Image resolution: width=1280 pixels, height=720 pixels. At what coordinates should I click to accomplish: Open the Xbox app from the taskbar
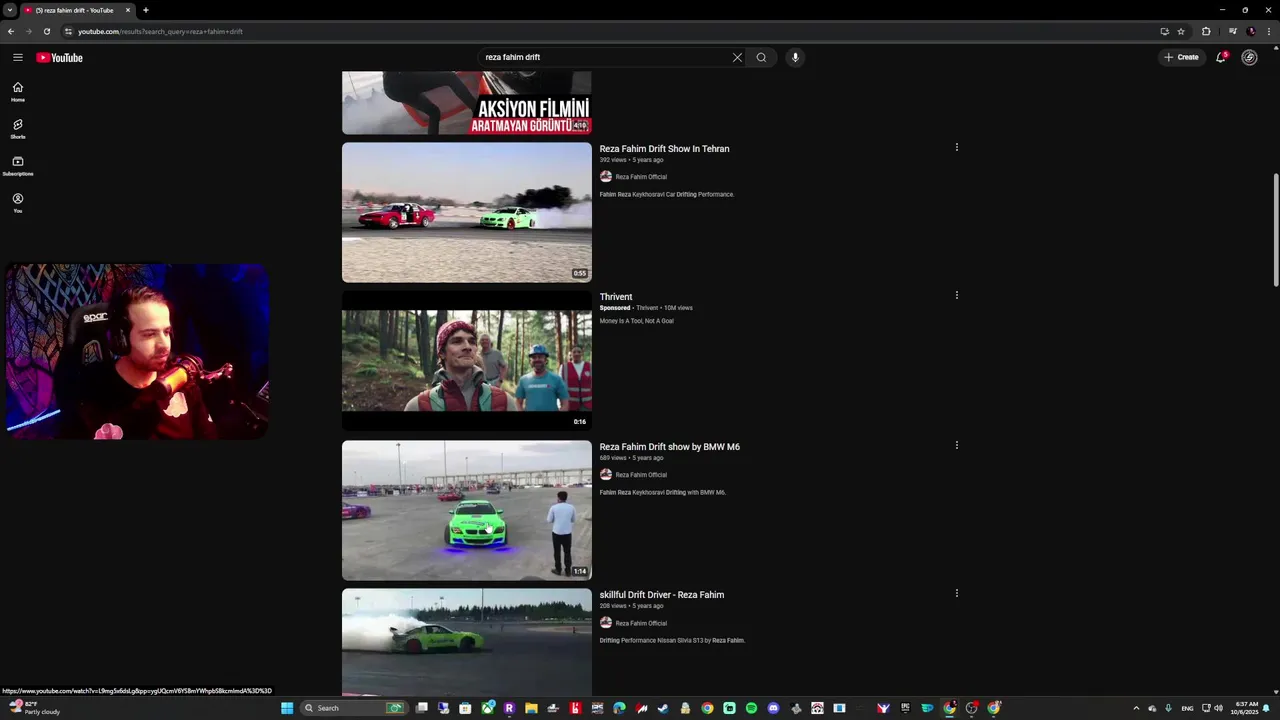488,708
